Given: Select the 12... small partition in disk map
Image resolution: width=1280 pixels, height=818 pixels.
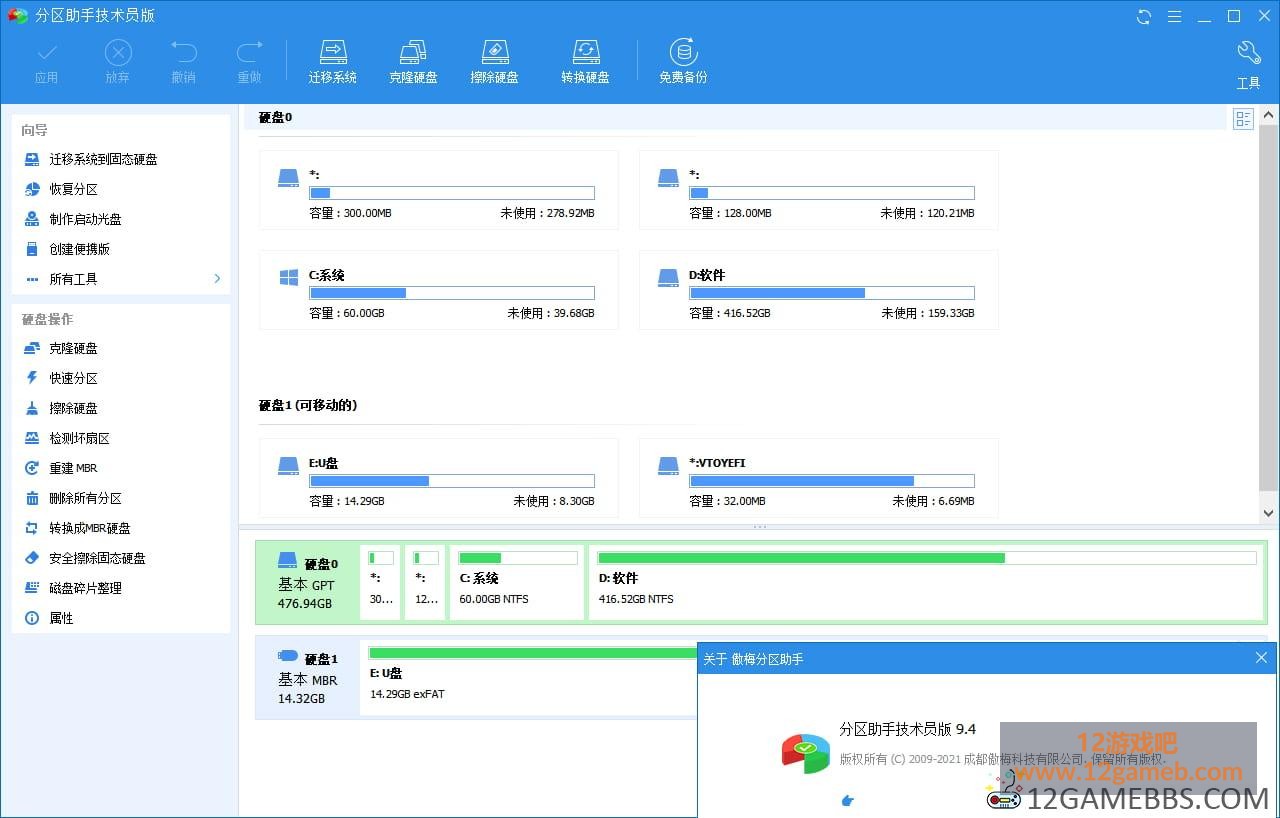Looking at the screenshot, I should (426, 584).
